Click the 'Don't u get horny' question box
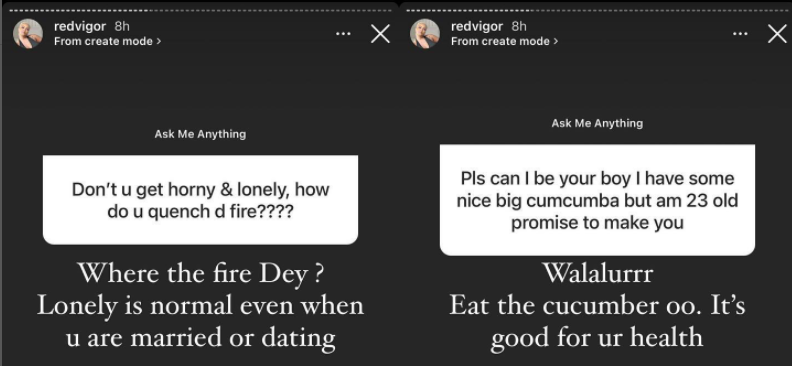This screenshot has width=792, height=366. click(201, 200)
